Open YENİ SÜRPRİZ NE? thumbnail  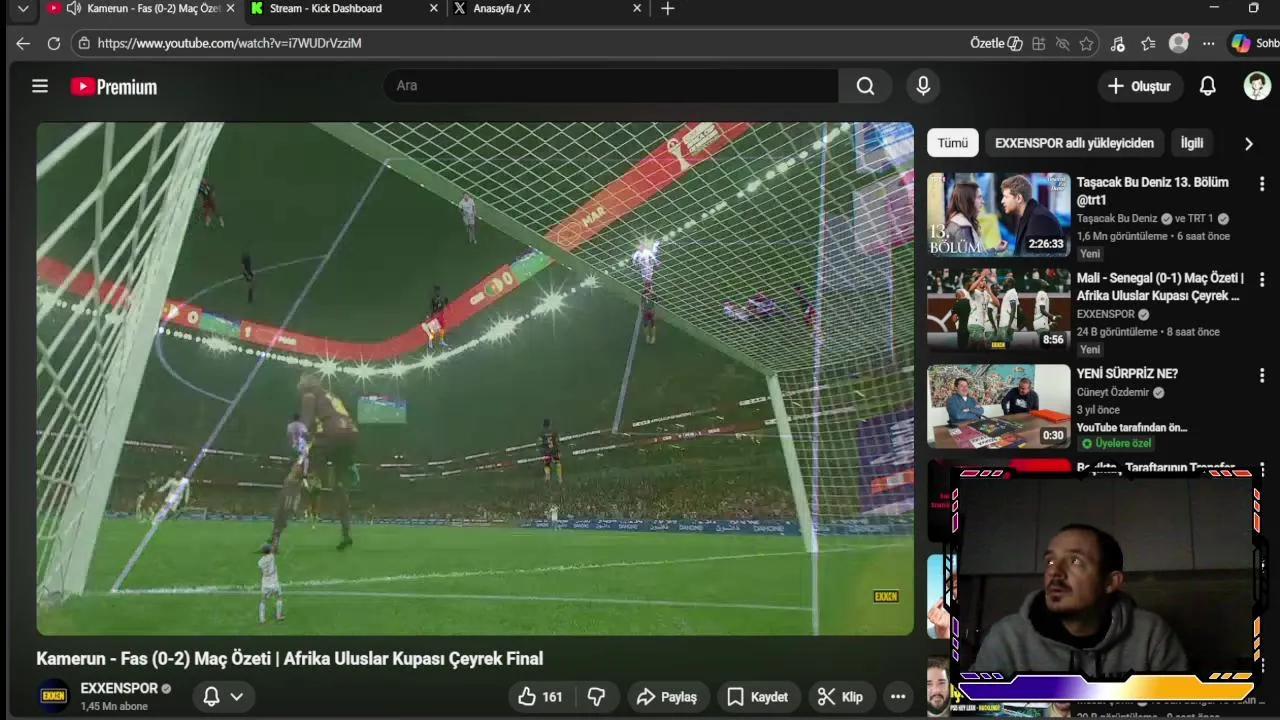coord(998,405)
